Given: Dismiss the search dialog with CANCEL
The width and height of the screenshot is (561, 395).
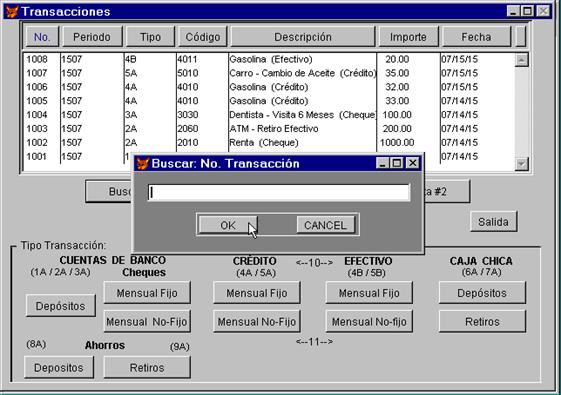Looking at the screenshot, I should click(326, 225).
